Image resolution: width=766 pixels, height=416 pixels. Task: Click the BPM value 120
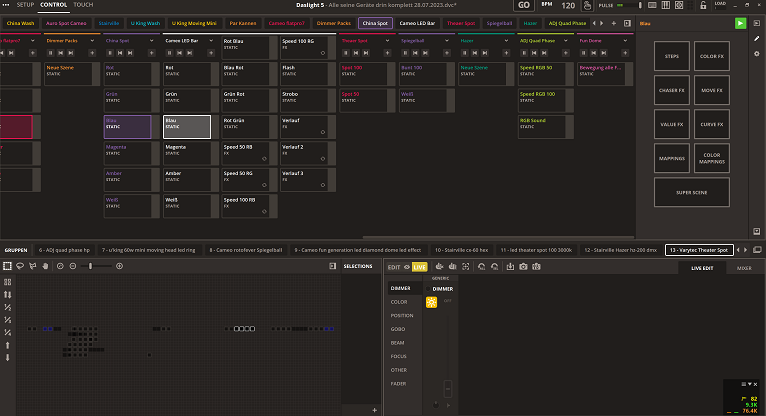click(568, 5)
